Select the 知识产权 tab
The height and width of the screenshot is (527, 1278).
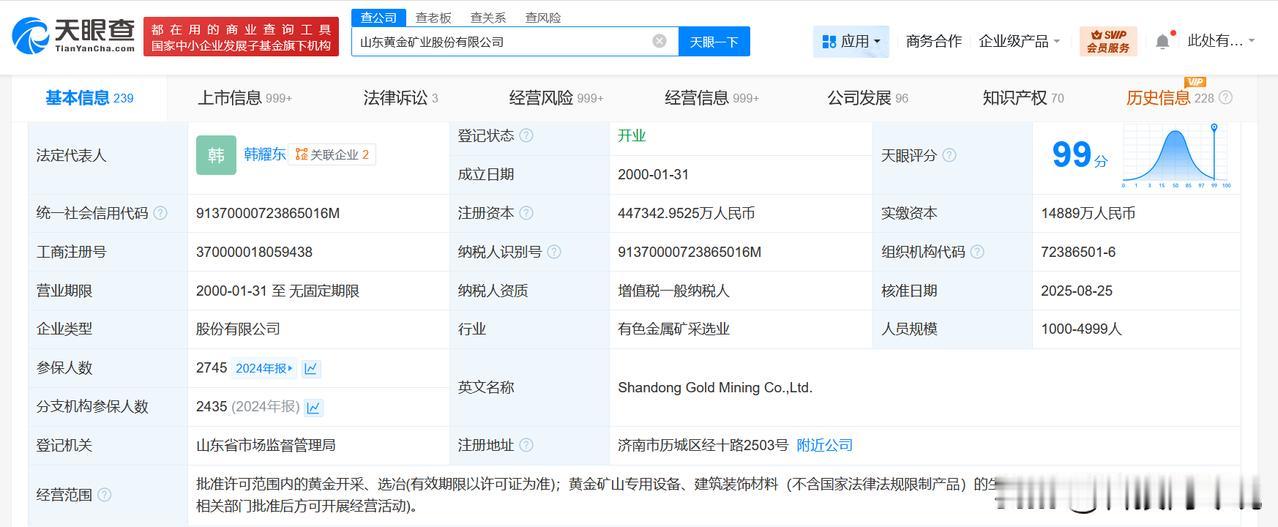pos(1023,98)
